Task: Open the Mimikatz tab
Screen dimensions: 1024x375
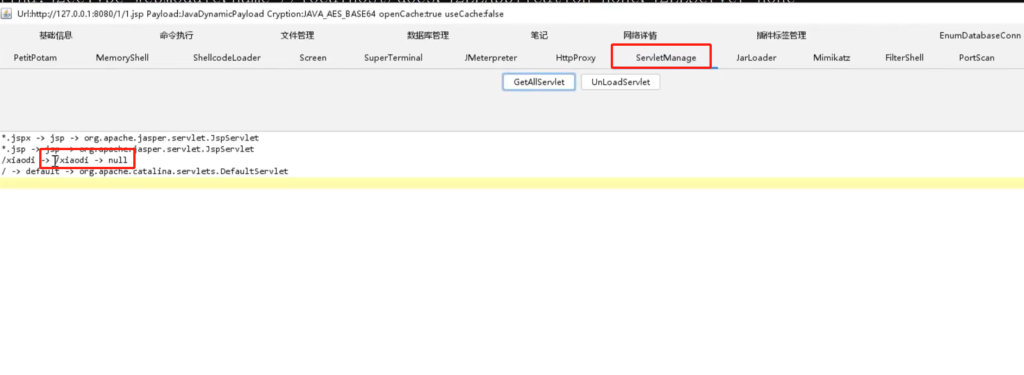Action: coord(831,57)
